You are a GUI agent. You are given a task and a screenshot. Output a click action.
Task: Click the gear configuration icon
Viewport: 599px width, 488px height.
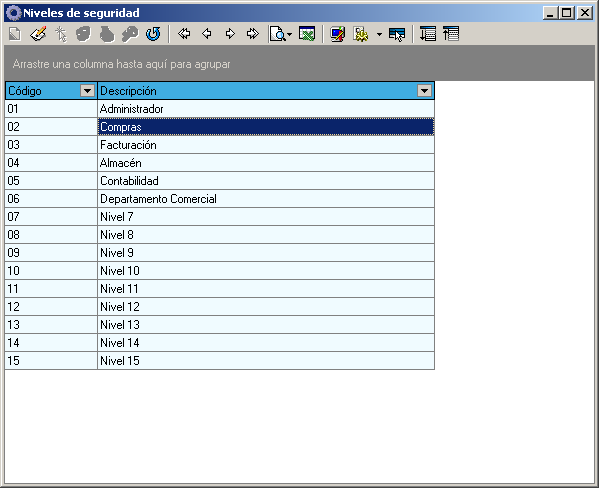point(361,34)
